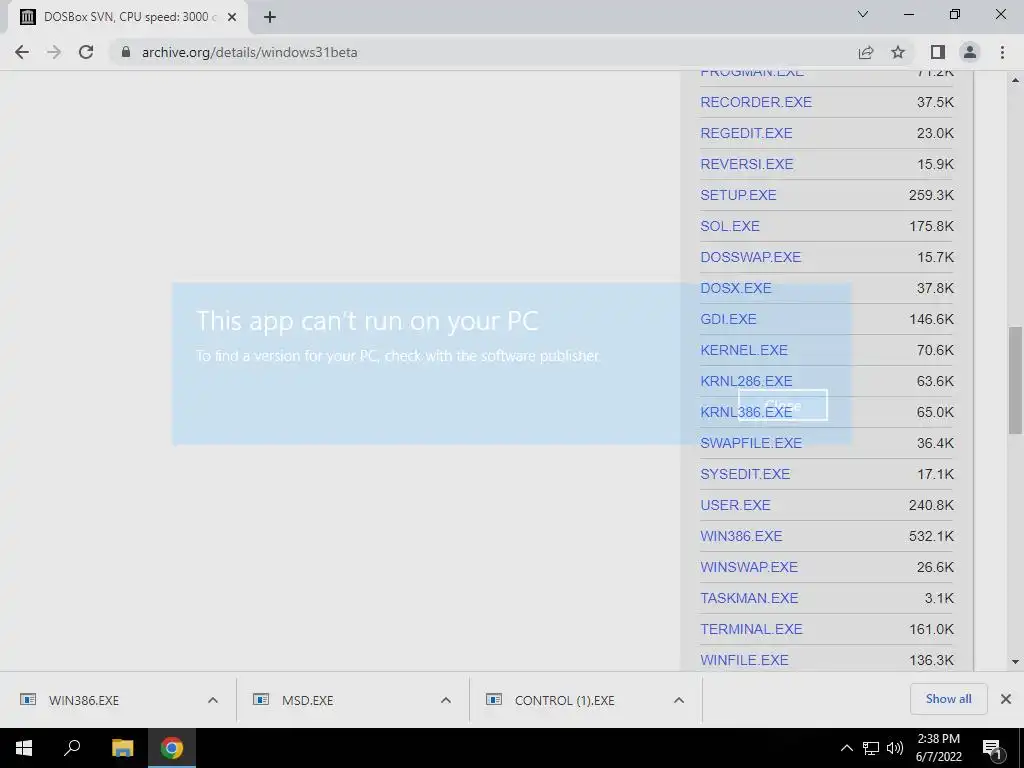
Task: Open the Chrome profile avatar
Action: pos(970,52)
